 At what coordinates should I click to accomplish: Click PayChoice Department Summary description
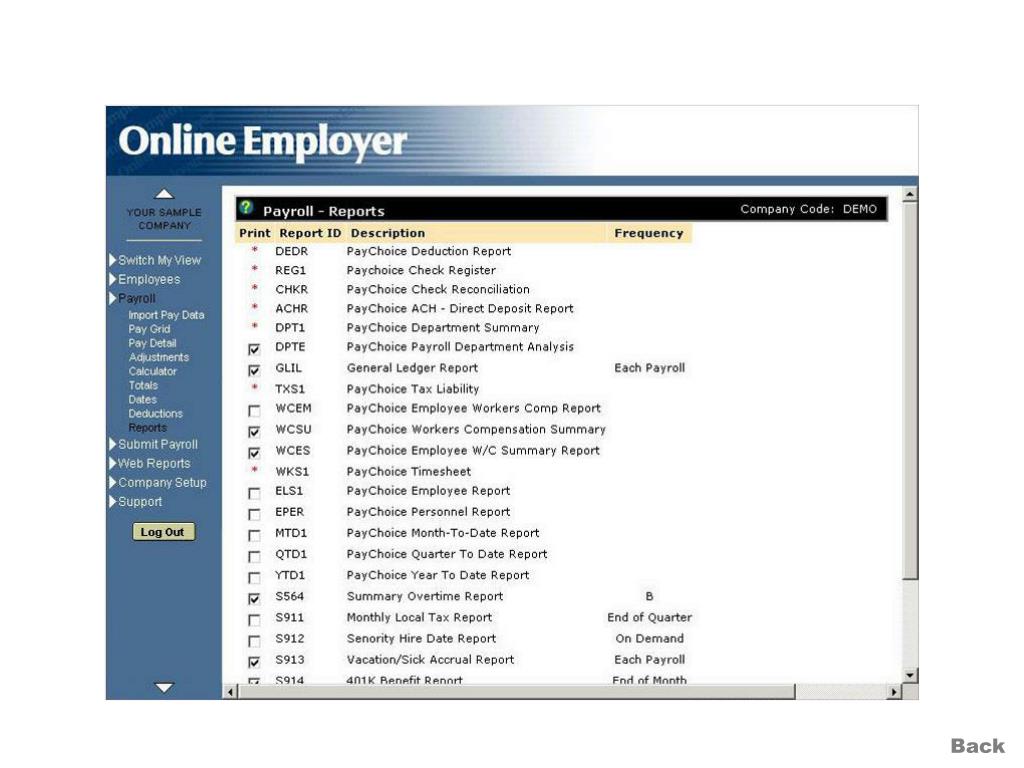tap(443, 327)
